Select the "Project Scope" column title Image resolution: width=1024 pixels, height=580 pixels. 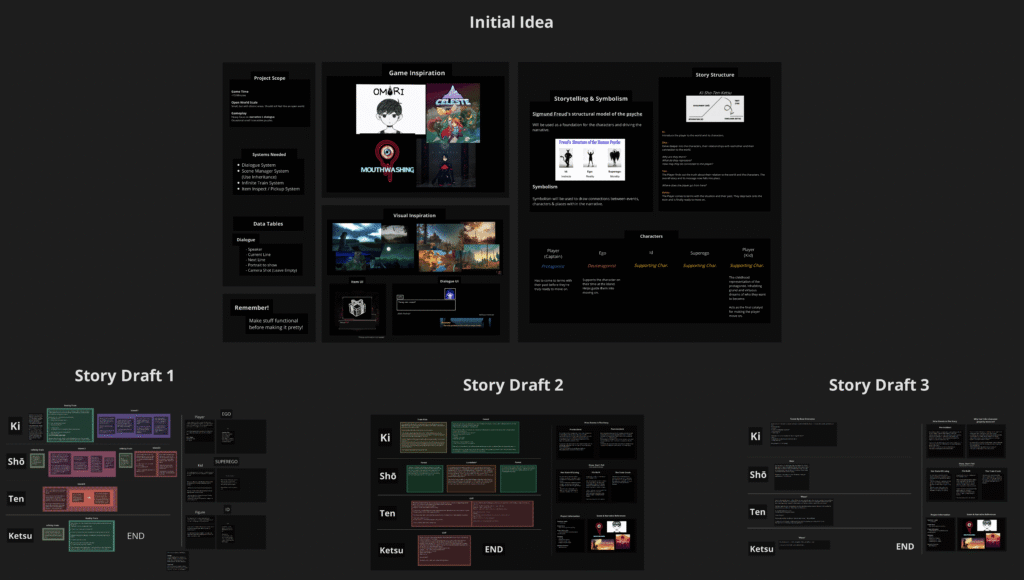(269, 77)
